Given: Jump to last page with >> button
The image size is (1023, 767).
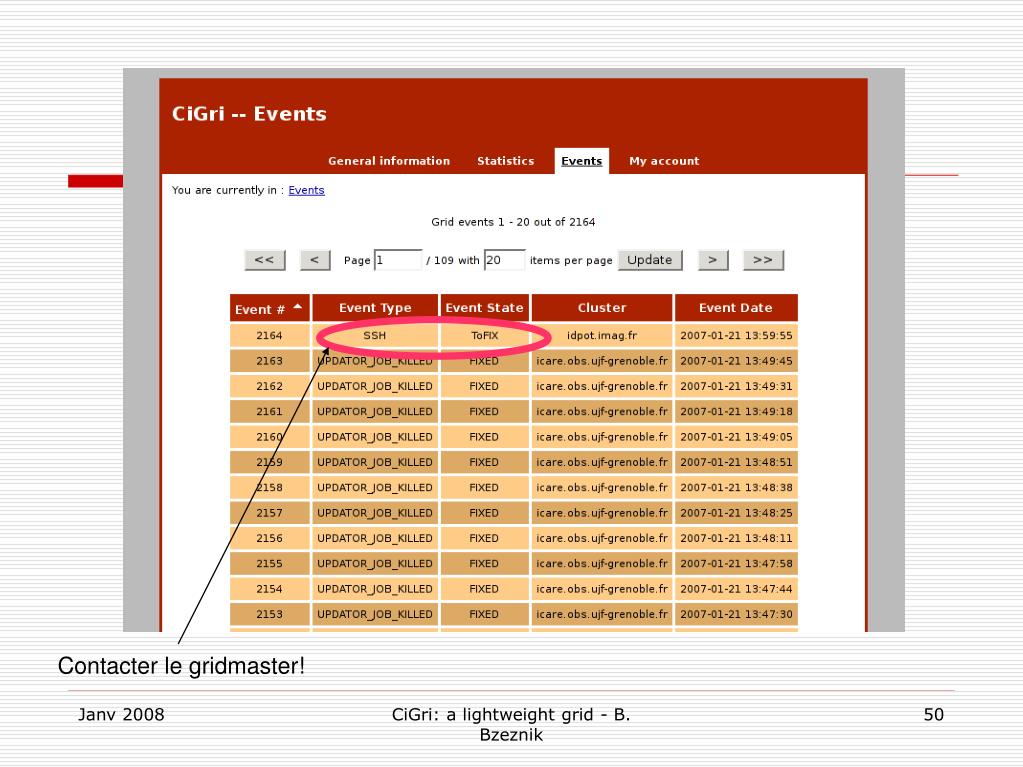Looking at the screenshot, I should point(763,260).
